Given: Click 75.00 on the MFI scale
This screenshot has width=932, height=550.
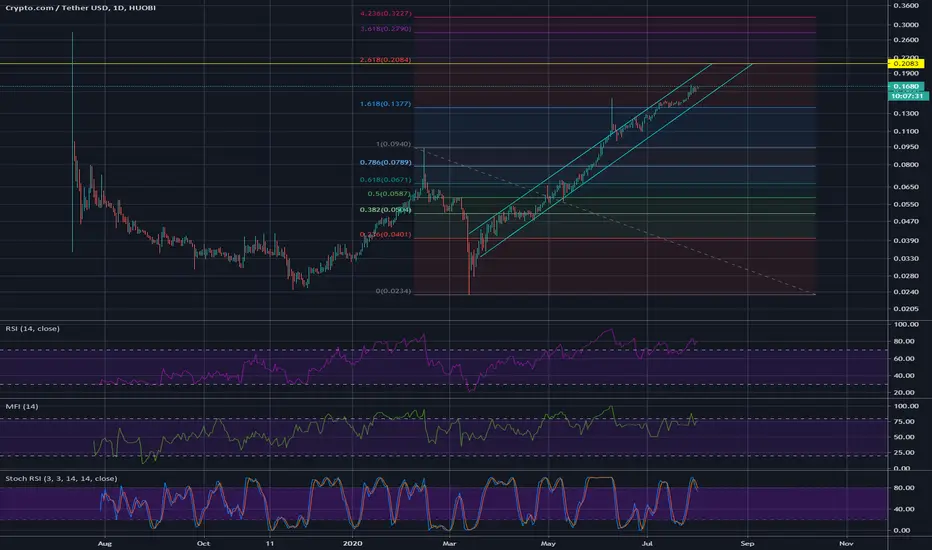Looking at the screenshot, I should click(906, 422).
